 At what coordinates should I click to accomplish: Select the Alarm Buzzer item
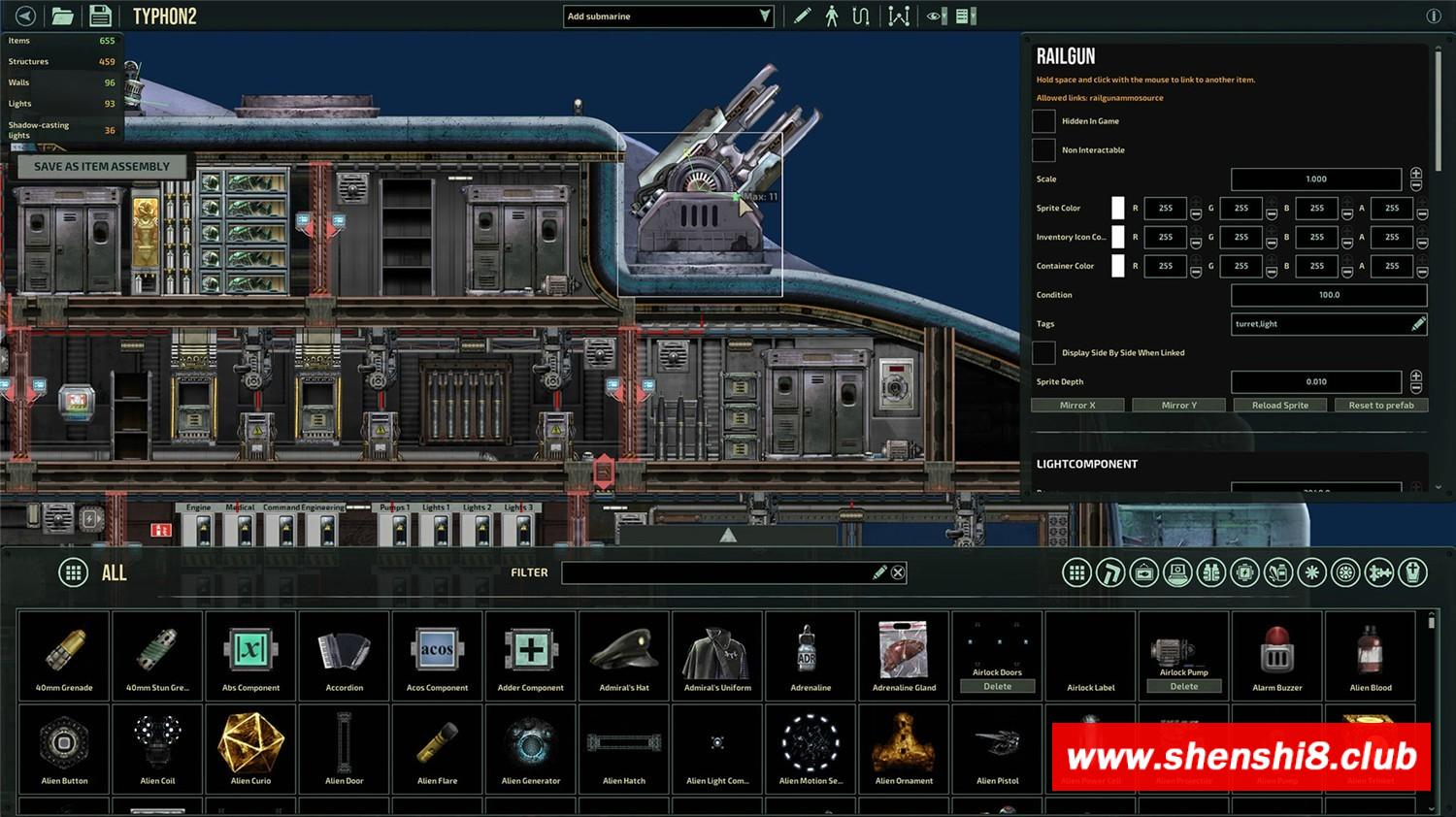click(1276, 655)
